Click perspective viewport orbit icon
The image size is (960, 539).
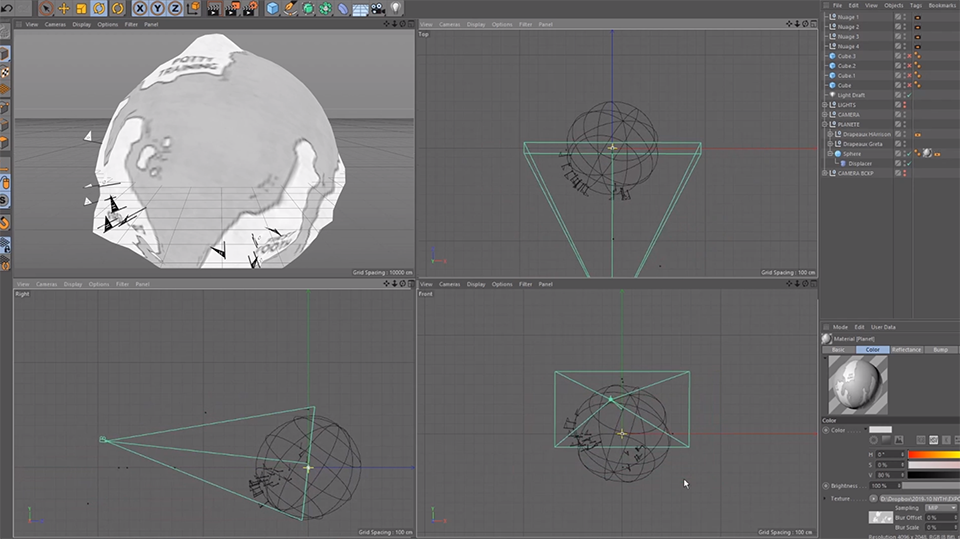coord(402,24)
